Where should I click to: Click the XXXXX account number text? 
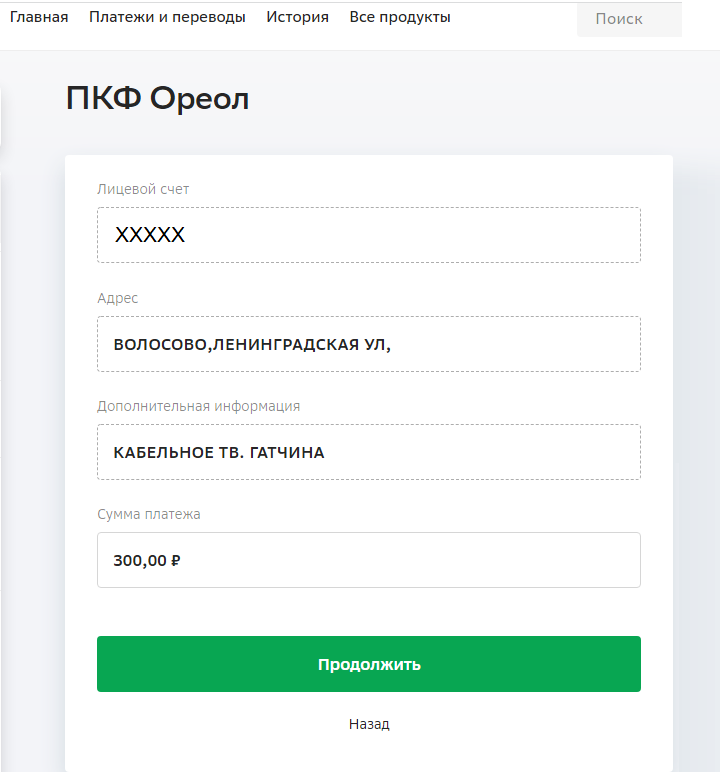point(150,235)
